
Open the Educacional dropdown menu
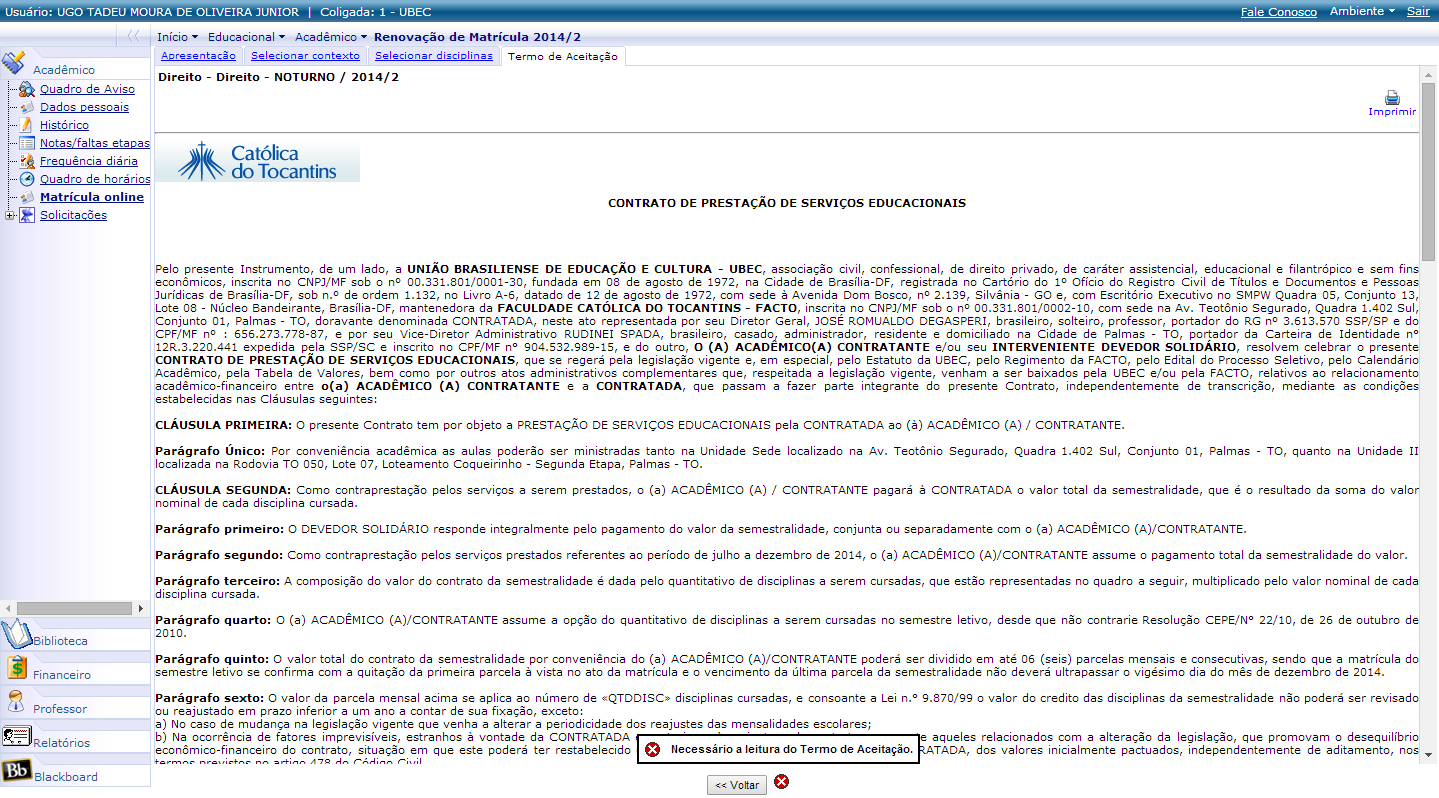pos(246,36)
